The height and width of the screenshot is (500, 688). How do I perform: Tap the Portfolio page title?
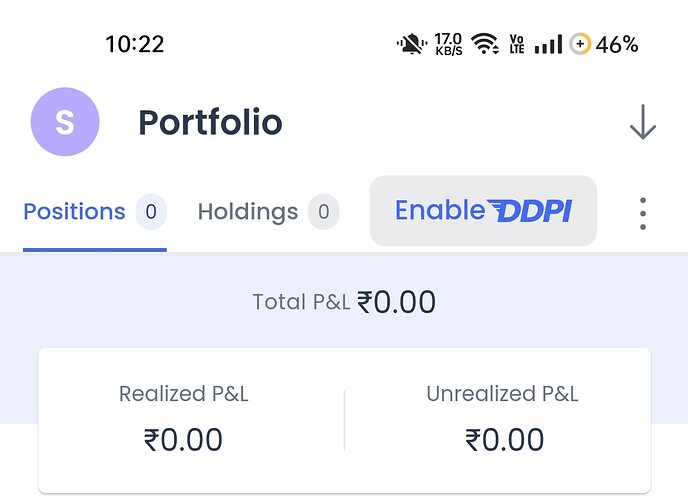click(210, 122)
